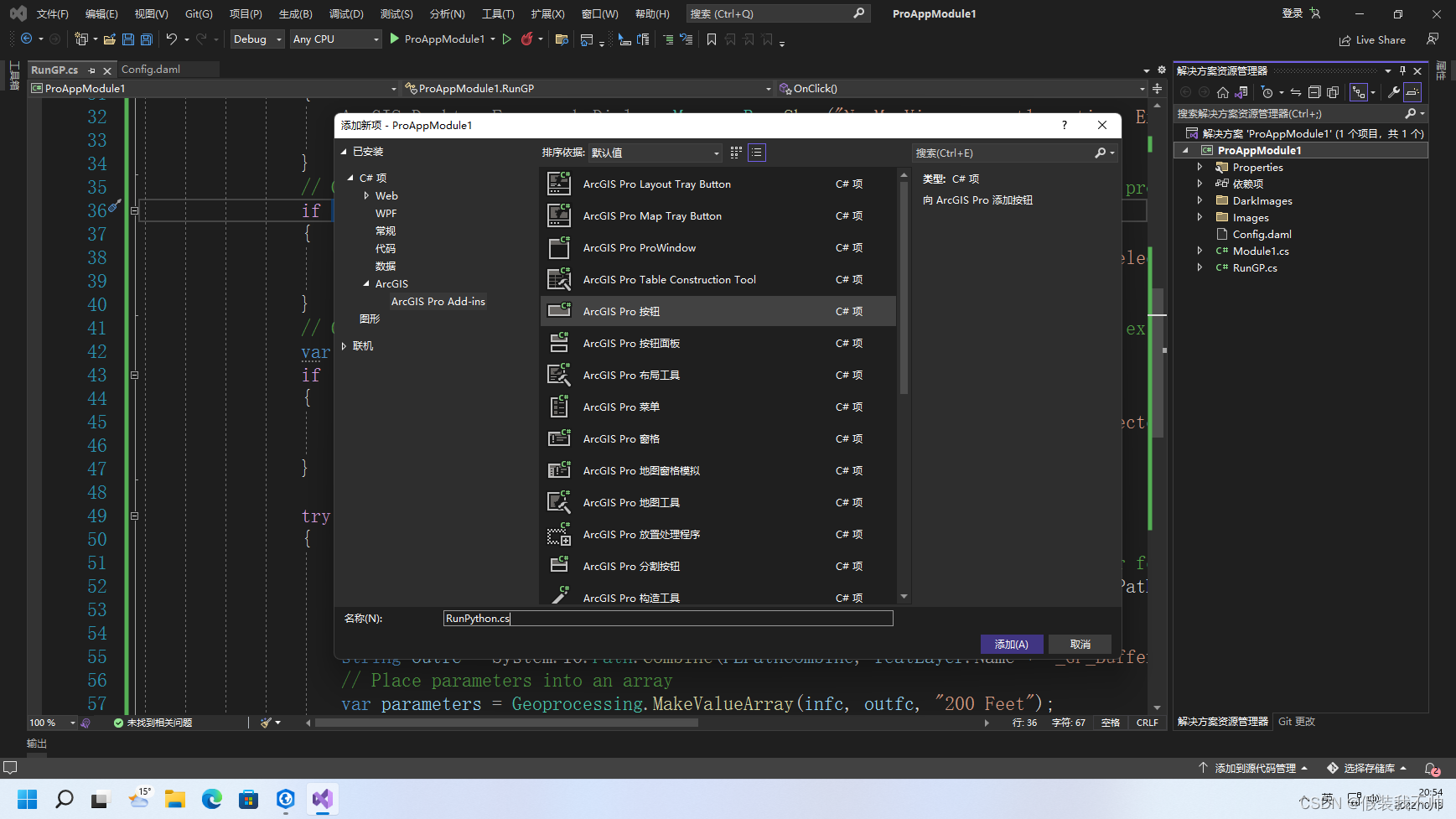Screen dimensions: 1456x819
Task: Click the notifications bell in status bar
Action: (1432, 768)
